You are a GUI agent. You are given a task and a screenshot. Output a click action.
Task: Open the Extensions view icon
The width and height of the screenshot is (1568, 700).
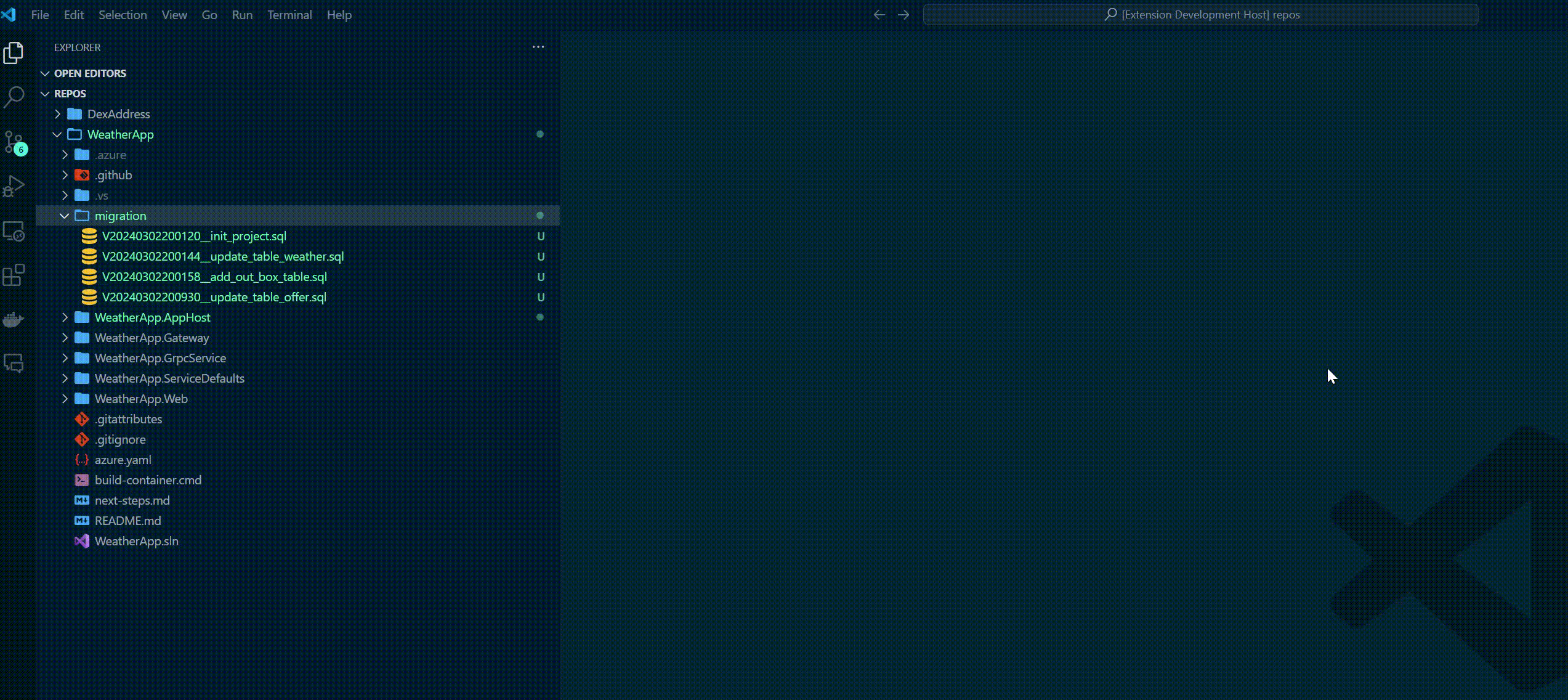click(14, 275)
